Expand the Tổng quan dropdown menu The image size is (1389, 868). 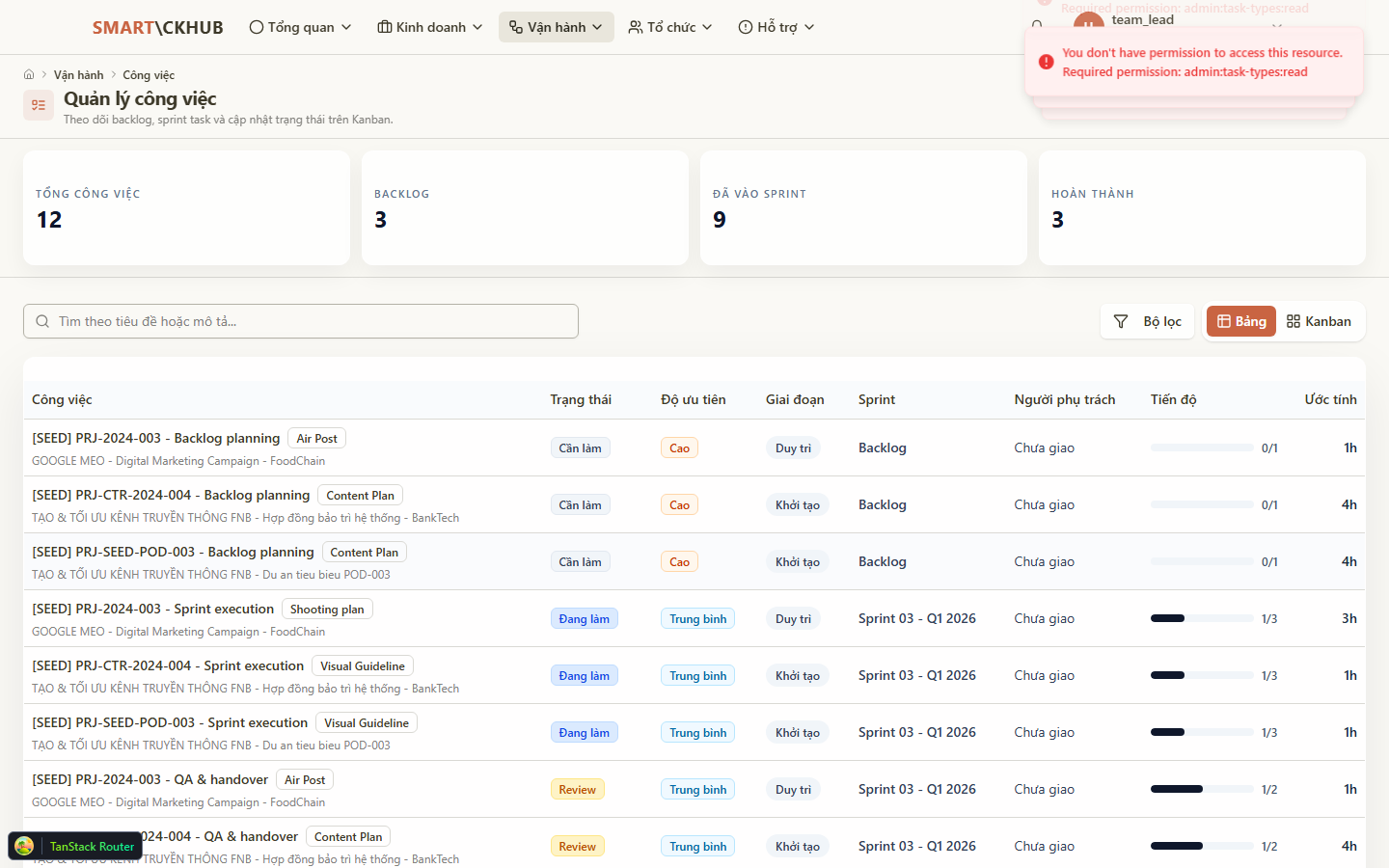point(300,27)
